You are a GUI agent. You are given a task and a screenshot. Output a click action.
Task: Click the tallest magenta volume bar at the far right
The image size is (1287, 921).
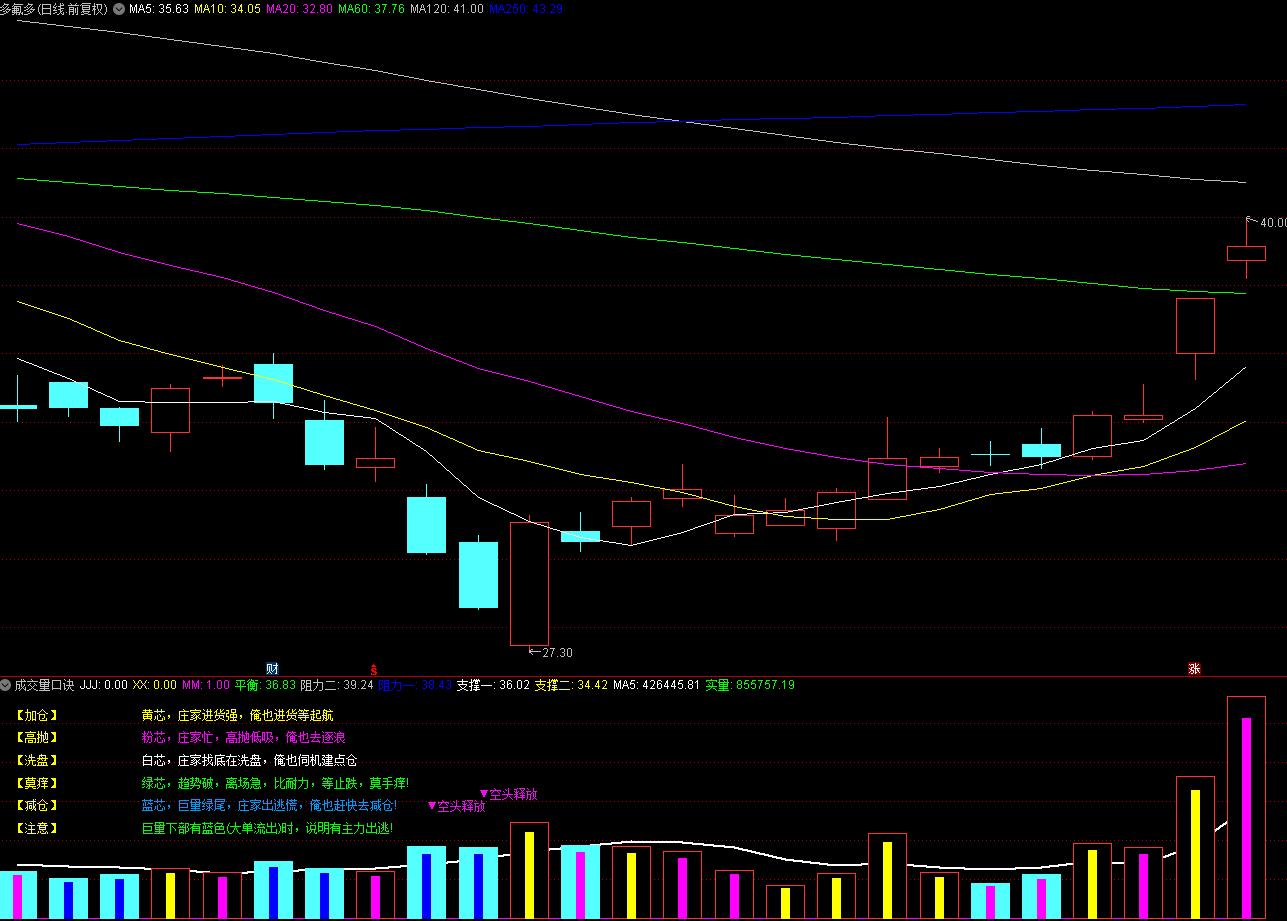tap(1246, 817)
